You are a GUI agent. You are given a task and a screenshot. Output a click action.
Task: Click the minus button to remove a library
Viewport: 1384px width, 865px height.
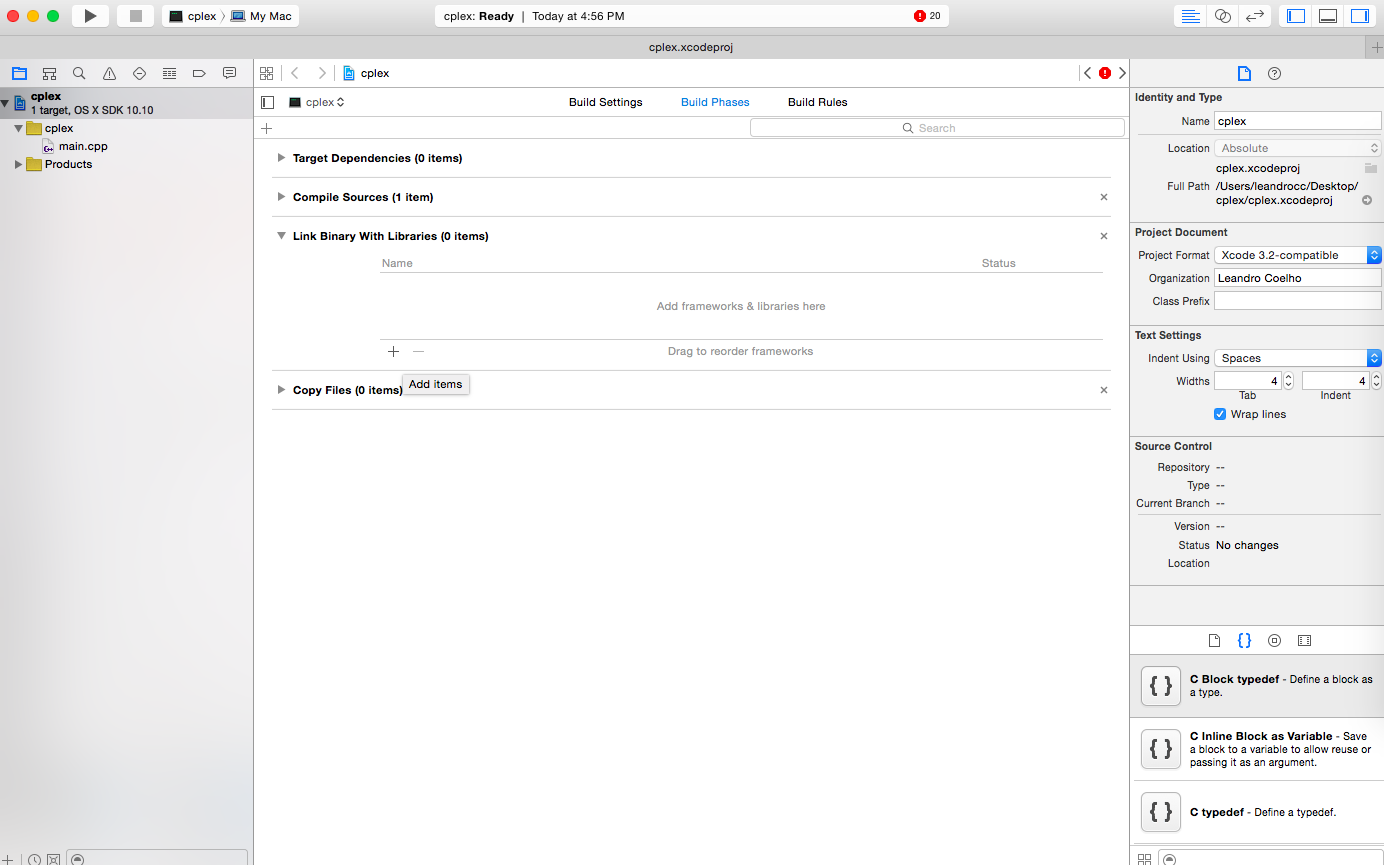click(x=418, y=351)
